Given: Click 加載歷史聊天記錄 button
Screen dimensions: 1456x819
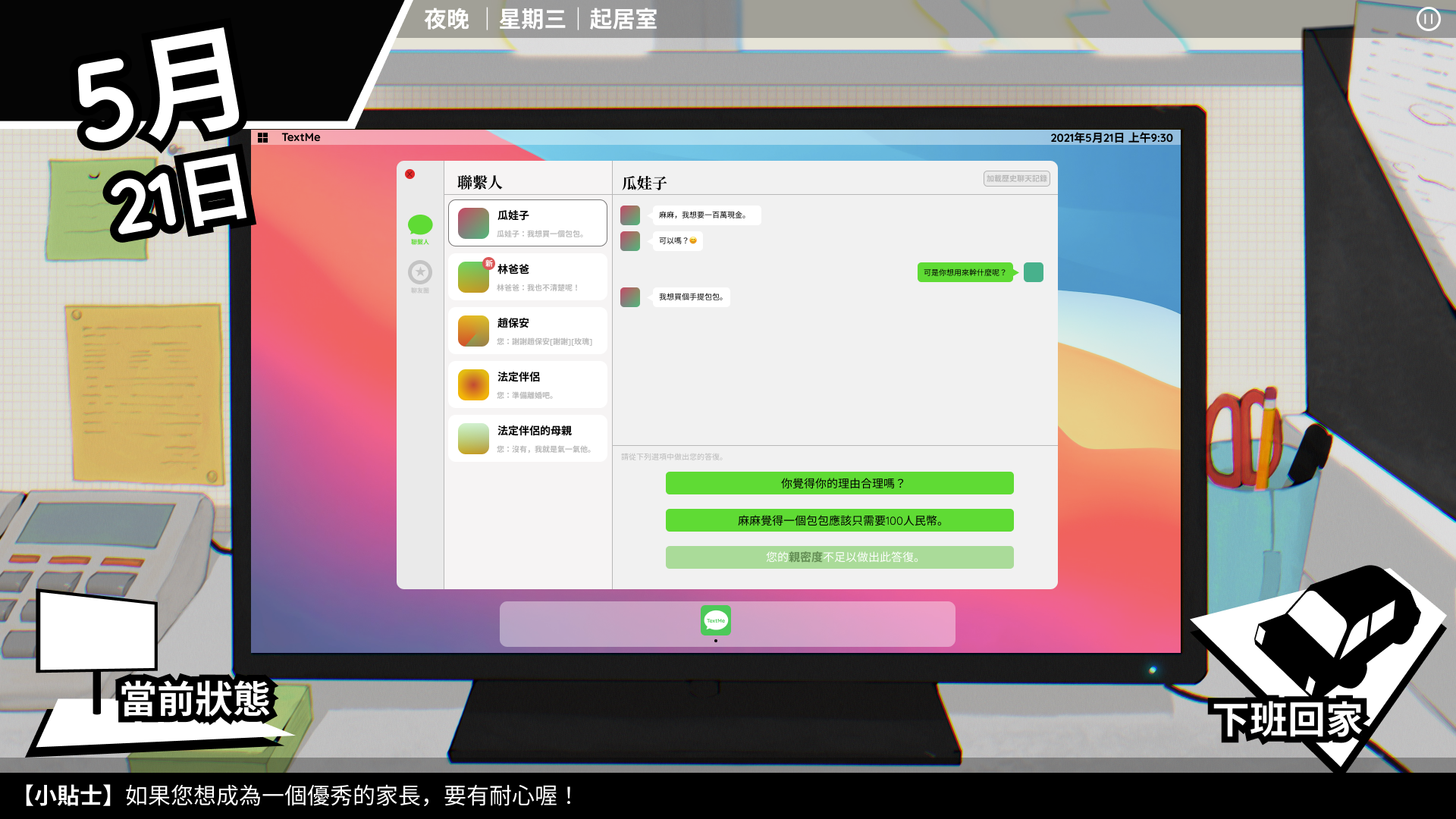Looking at the screenshot, I should pyautogui.click(x=1016, y=178).
